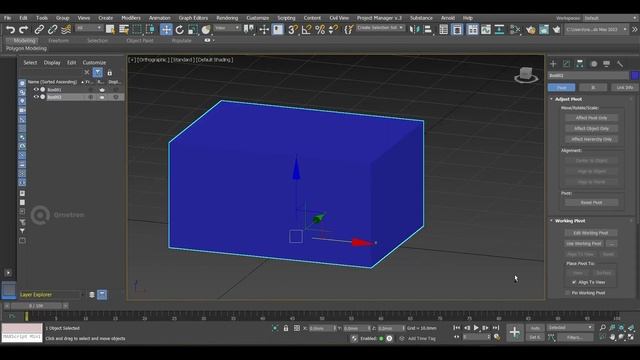This screenshot has height=360, width=640.
Task: Select the Unlink Selection tool
Action: (52, 29)
